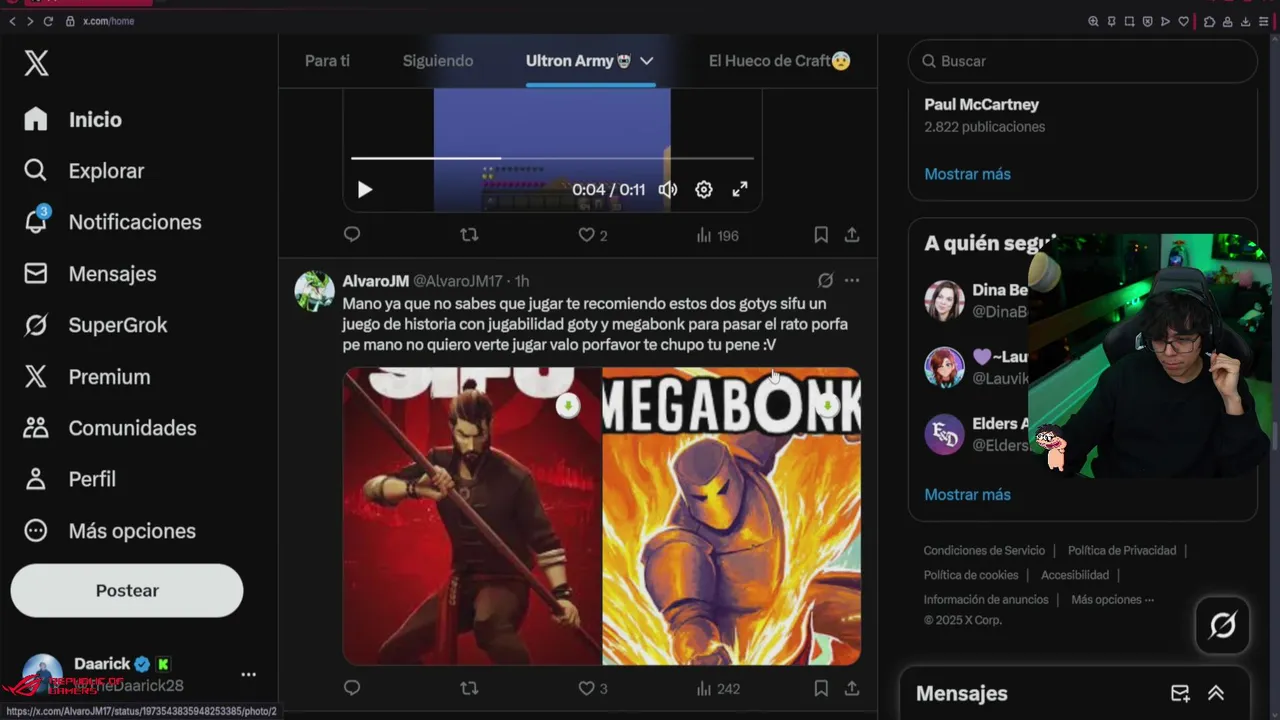Image resolution: width=1280 pixels, height=720 pixels.
Task: Reload the page with the browser refresh icon
Action: click(x=48, y=21)
